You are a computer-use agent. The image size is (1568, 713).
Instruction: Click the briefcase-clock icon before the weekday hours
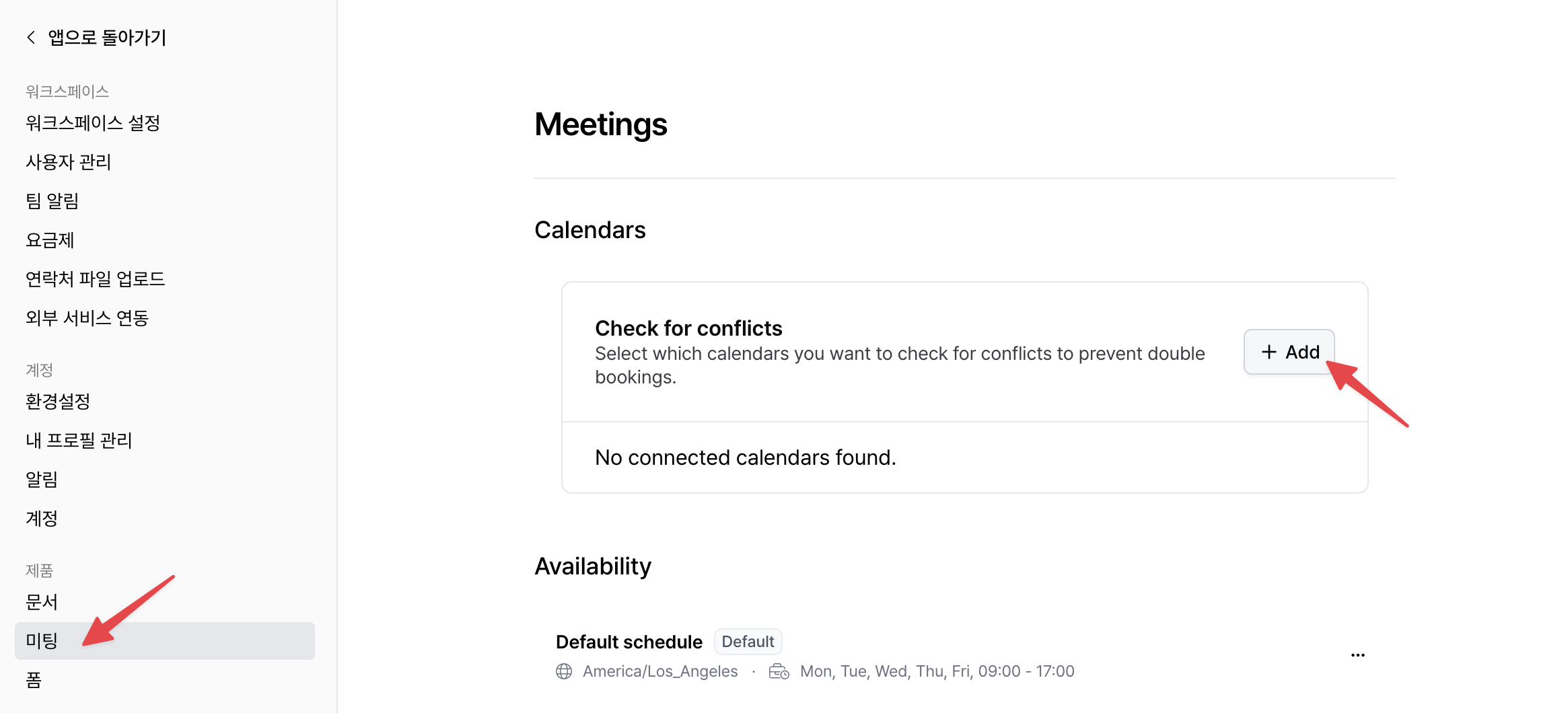click(779, 671)
